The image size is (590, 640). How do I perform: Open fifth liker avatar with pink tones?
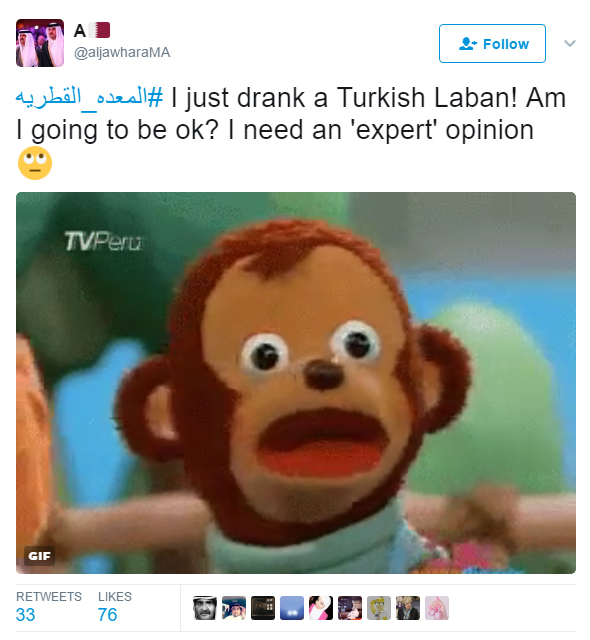[x=321, y=608]
